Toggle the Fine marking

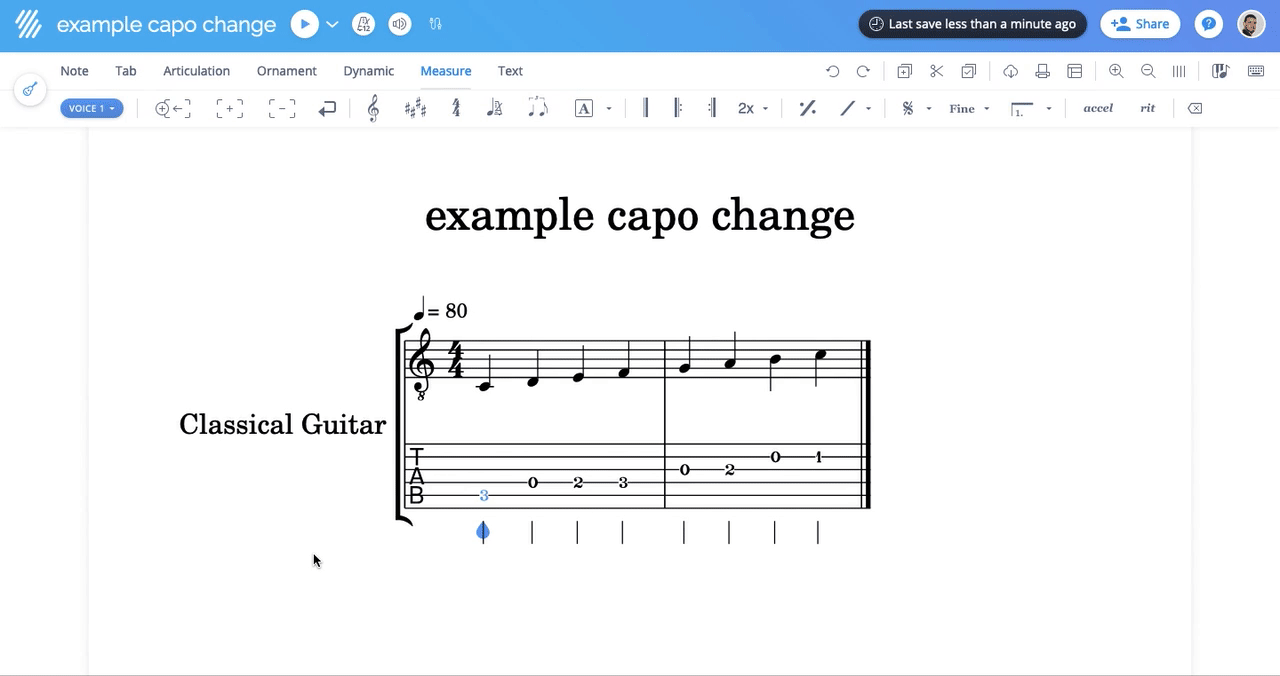click(x=963, y=108)
